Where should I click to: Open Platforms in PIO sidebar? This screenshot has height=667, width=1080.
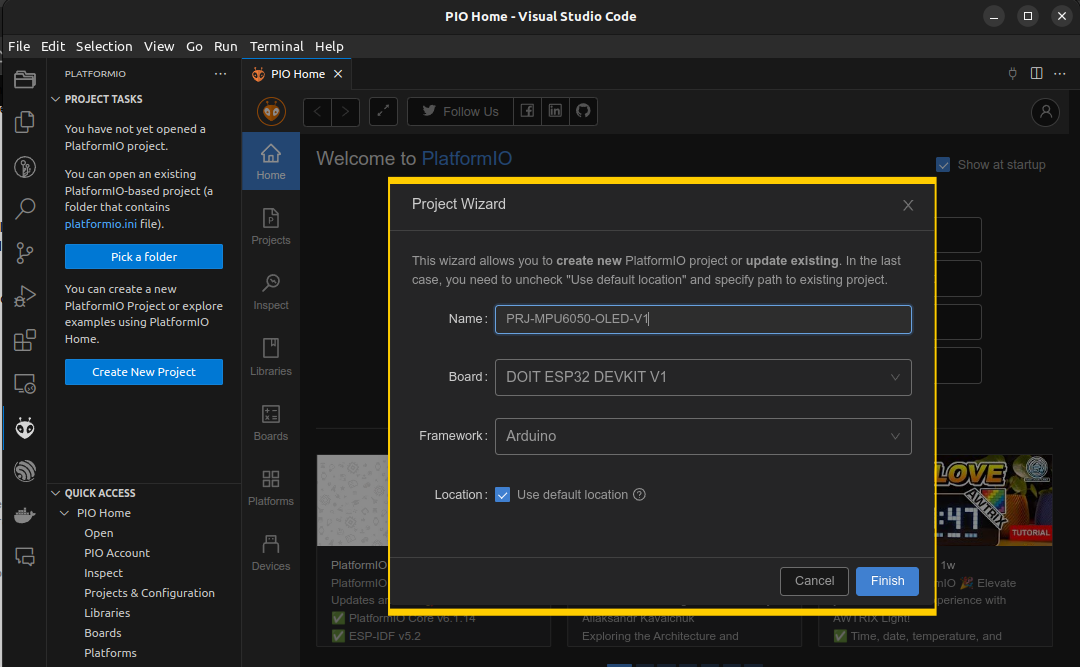click(x=271, y=487)
